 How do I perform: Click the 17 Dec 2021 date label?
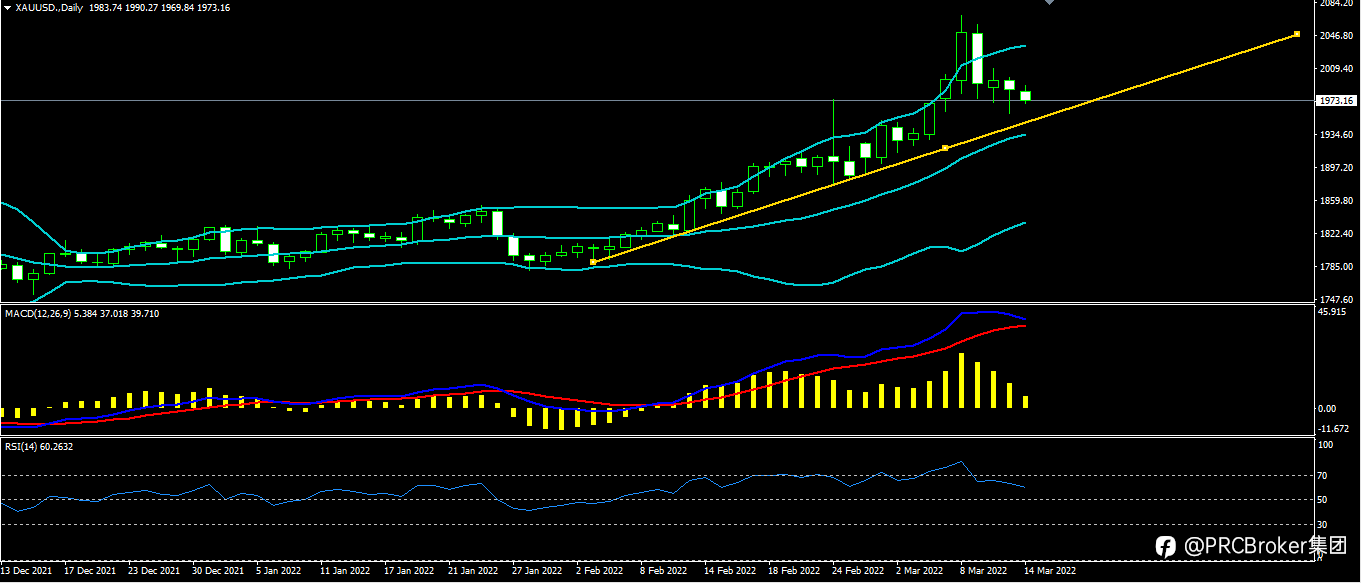[91, 571]
